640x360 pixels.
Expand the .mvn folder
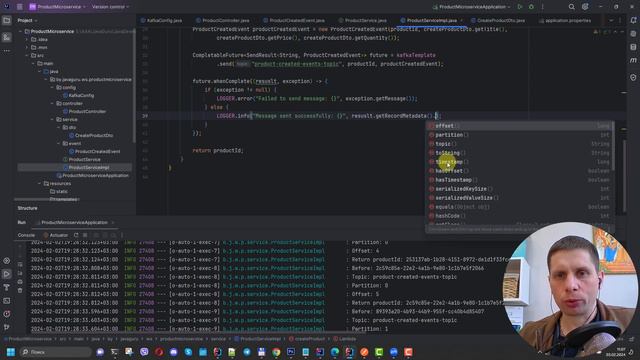coord(27,47)
